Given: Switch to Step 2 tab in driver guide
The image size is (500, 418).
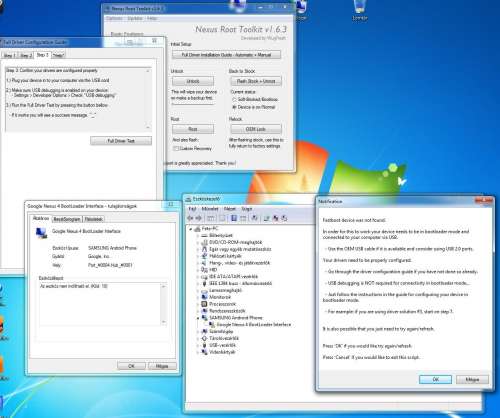Looking at the screenshot, I should (26, 55).
